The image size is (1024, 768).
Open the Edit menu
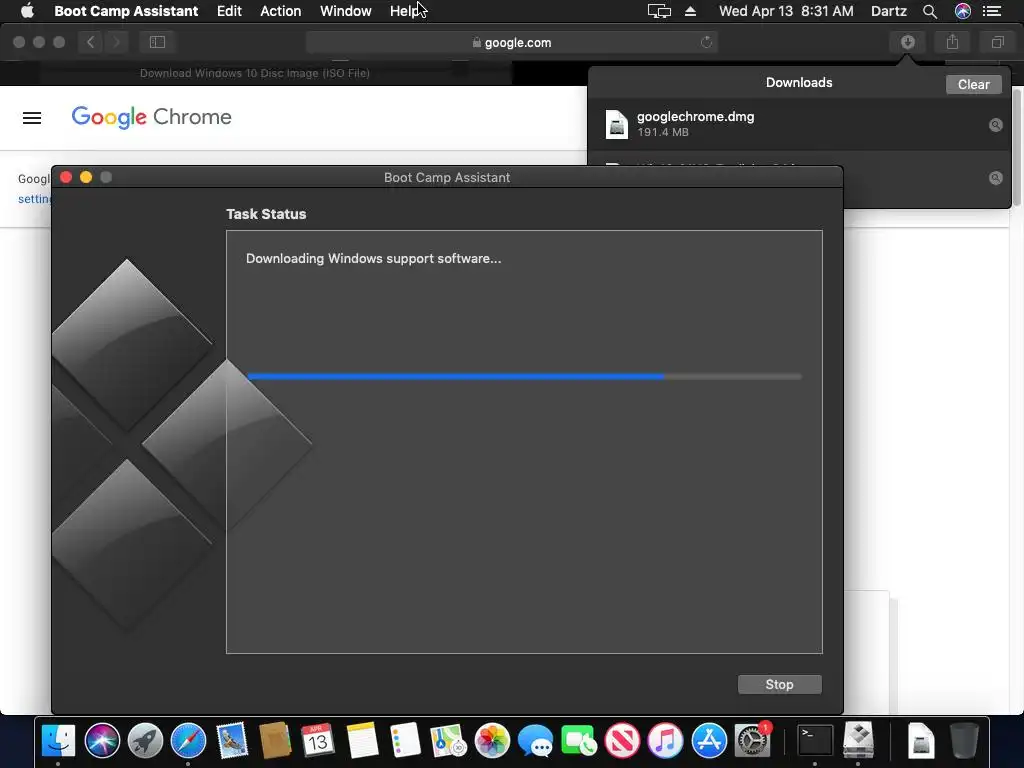(x=229, y=10)
